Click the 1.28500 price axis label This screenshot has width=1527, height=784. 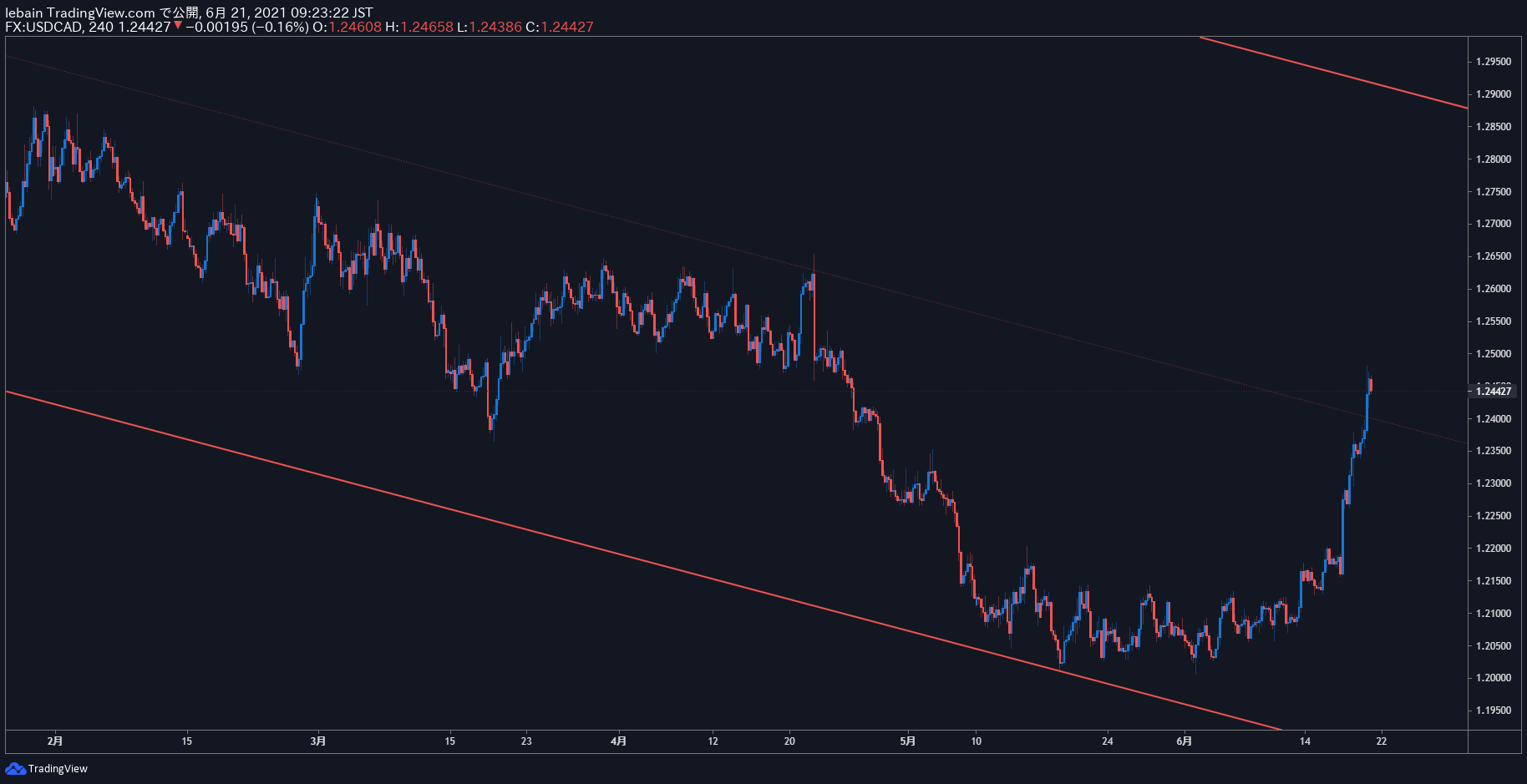(x=1494, y=127)
